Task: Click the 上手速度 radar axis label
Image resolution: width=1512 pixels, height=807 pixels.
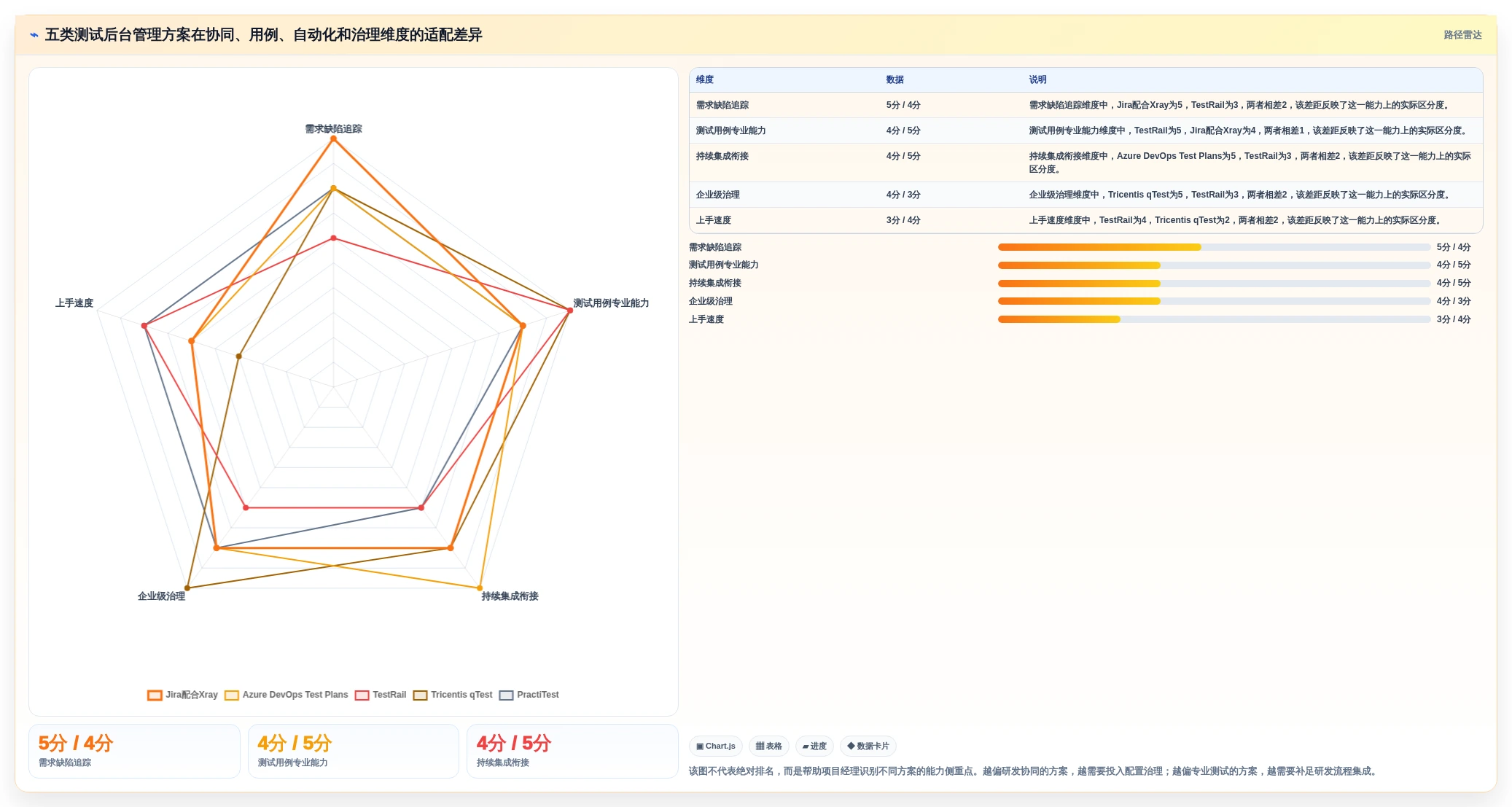Action: coord(74,303)
